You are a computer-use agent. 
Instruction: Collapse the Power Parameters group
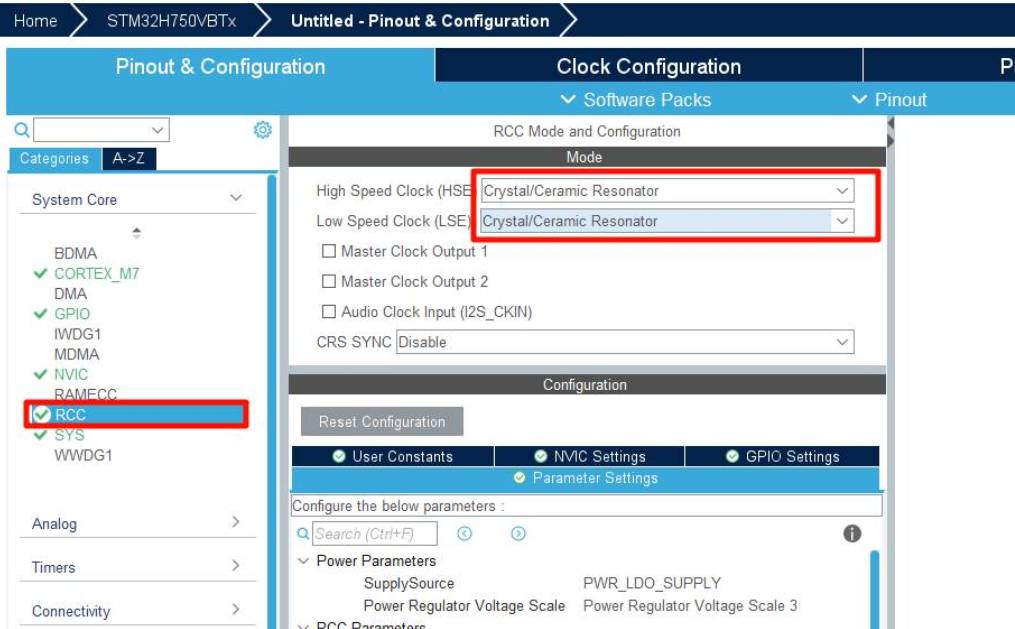303,560
